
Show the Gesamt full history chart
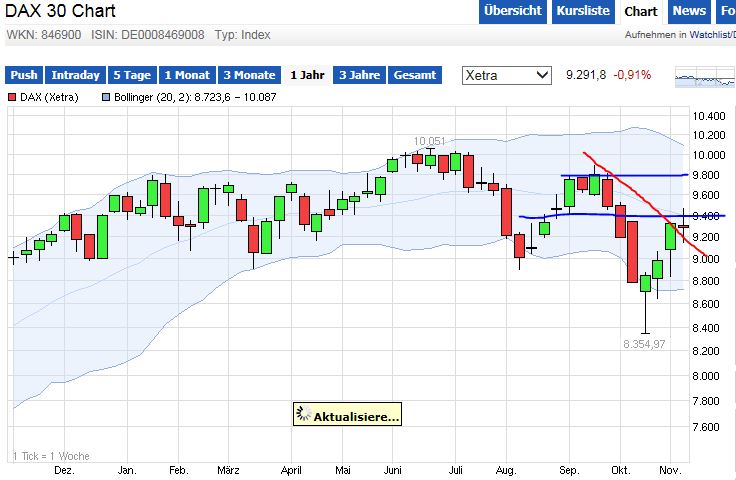414,75
